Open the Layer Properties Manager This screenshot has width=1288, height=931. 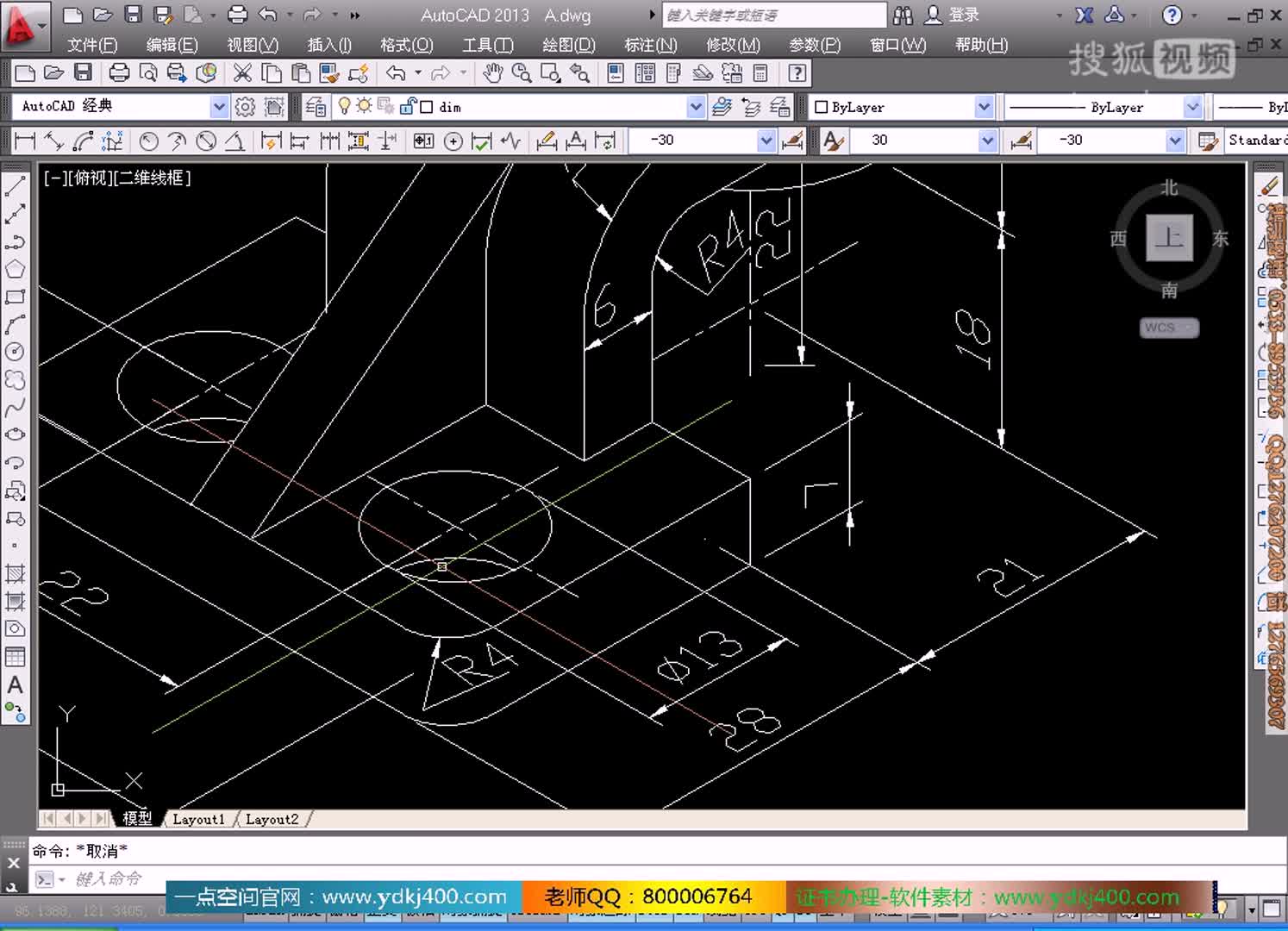[316, 107]
